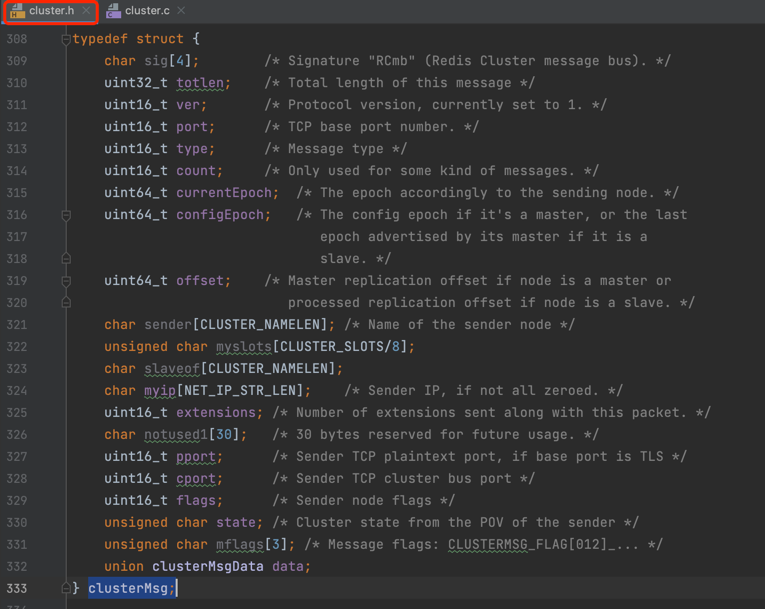Close the cluster.h tab
The image size is (765, 609).
(x=86, y=11)
